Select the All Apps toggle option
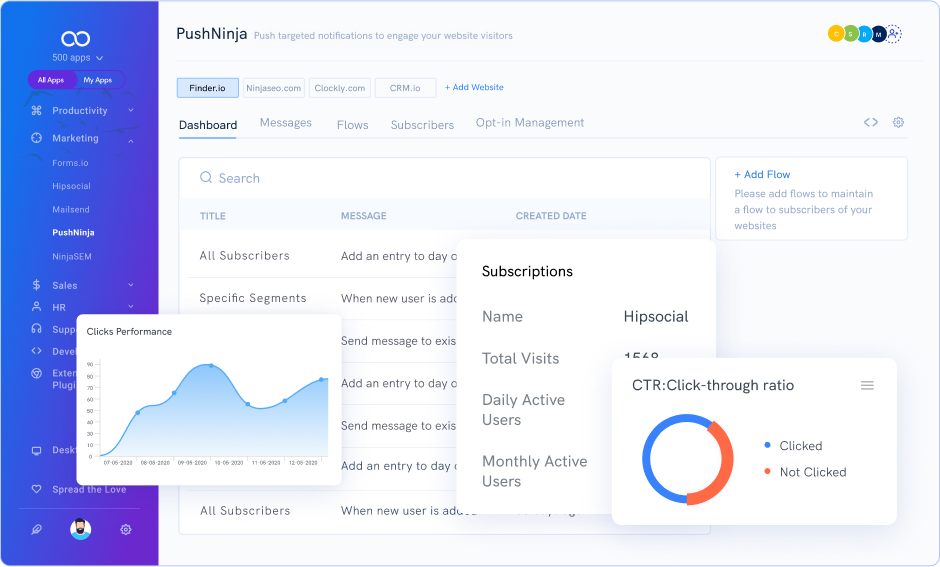The image size is (940, 567). (x=51, y=80)
